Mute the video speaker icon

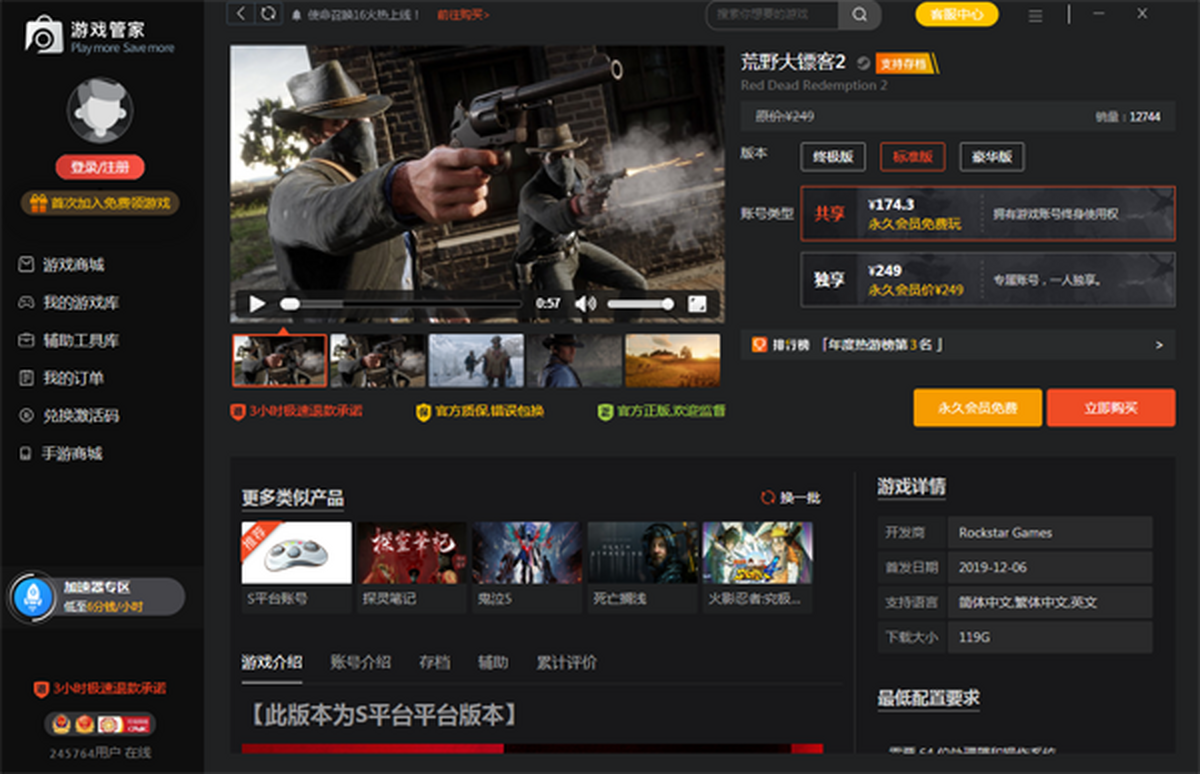(585, 304)
